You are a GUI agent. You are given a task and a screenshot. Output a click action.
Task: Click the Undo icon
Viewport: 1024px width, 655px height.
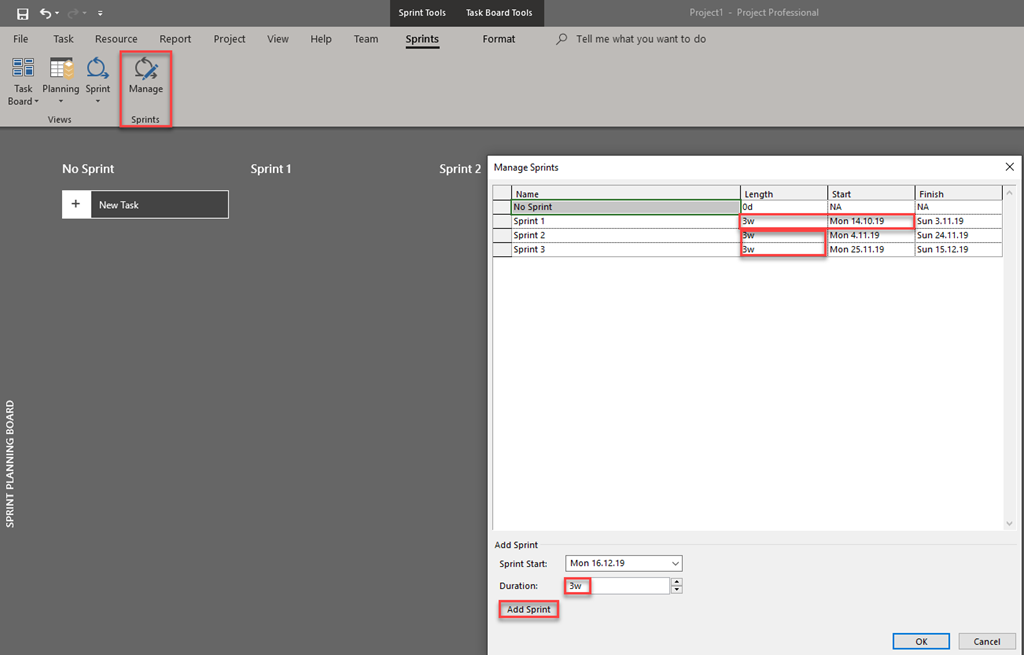pos(48,13)
